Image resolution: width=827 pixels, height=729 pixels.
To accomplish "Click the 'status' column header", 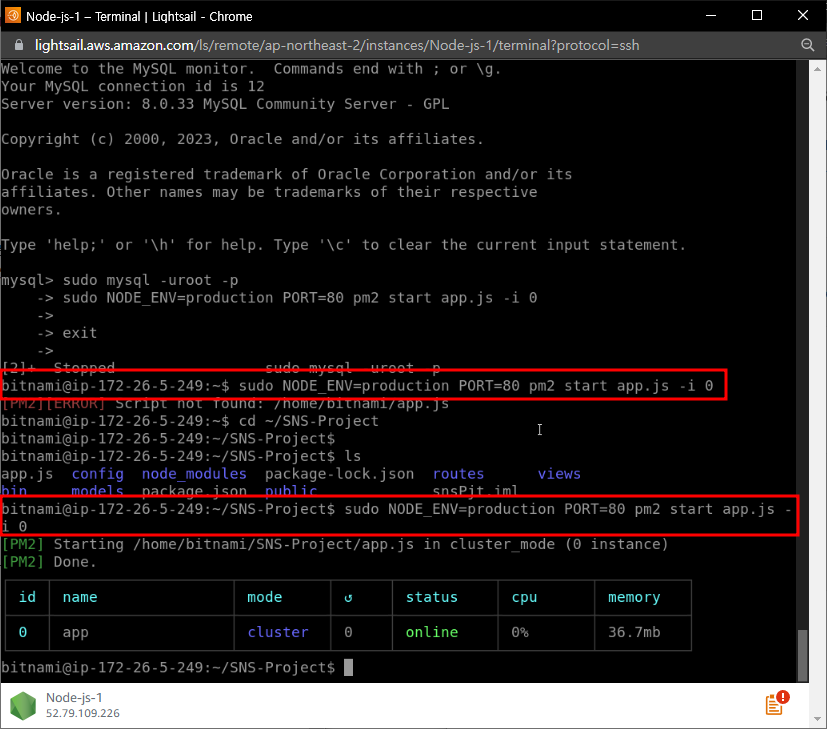I will point(432,597).
